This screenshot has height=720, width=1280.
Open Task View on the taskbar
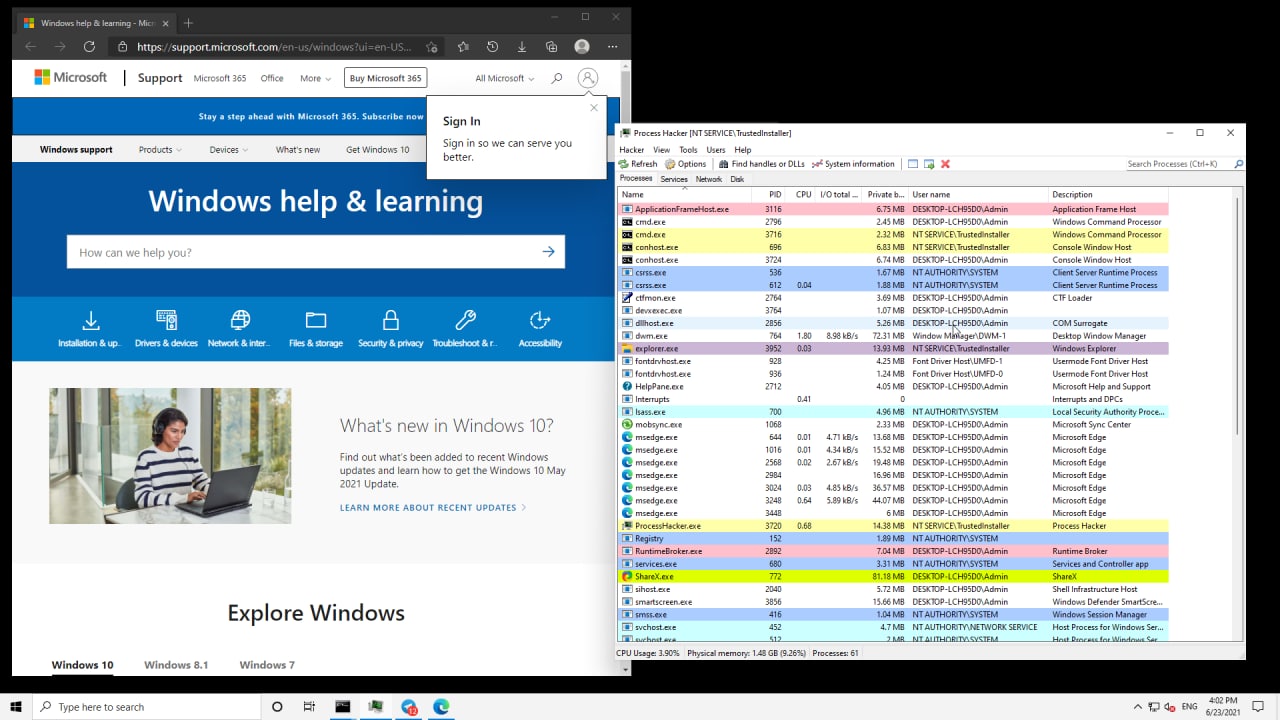(x=309, y=707)
